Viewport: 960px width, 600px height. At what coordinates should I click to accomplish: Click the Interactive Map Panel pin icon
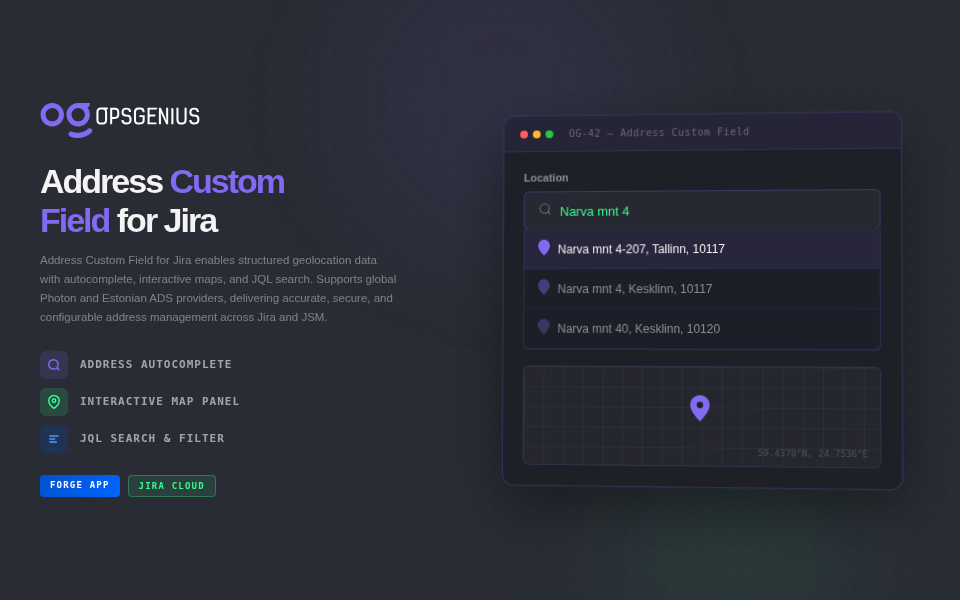[54, 402]
